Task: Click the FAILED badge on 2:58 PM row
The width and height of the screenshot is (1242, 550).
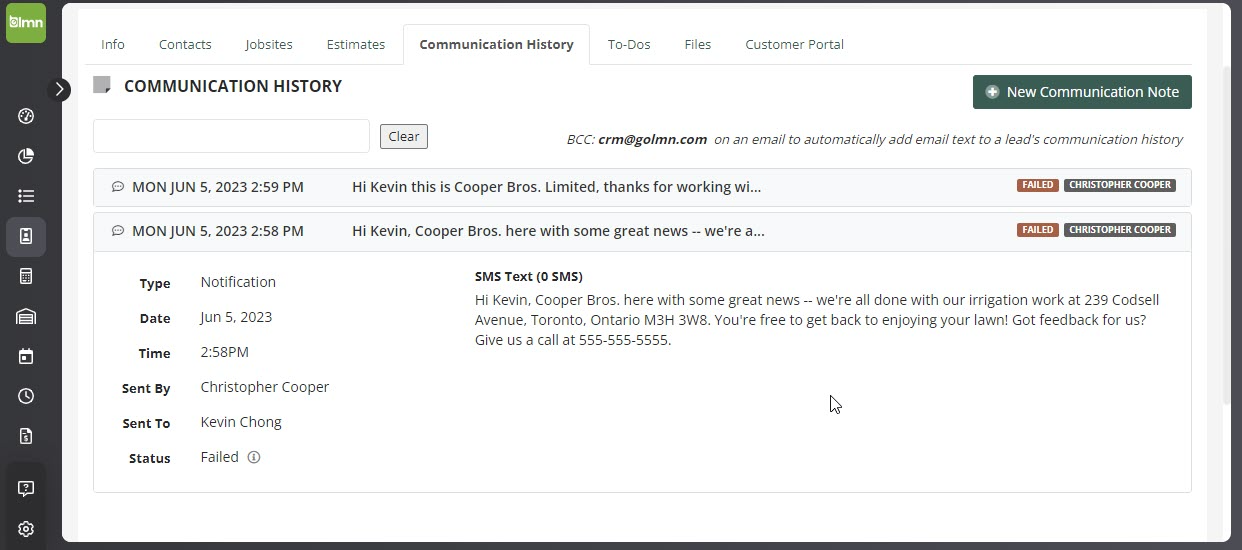Action: click(x=1038, y=229)
